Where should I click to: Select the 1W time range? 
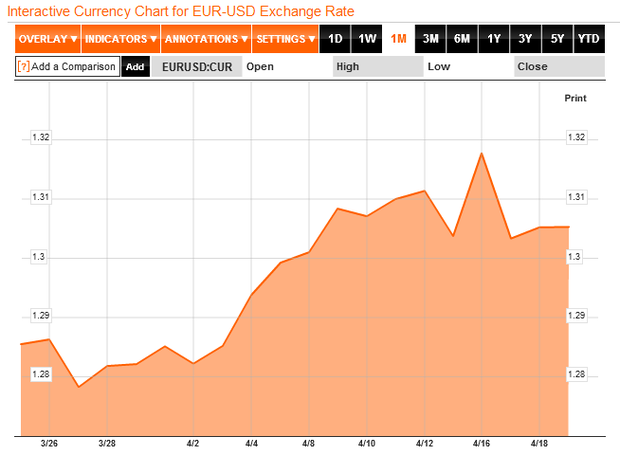point(367,39)
